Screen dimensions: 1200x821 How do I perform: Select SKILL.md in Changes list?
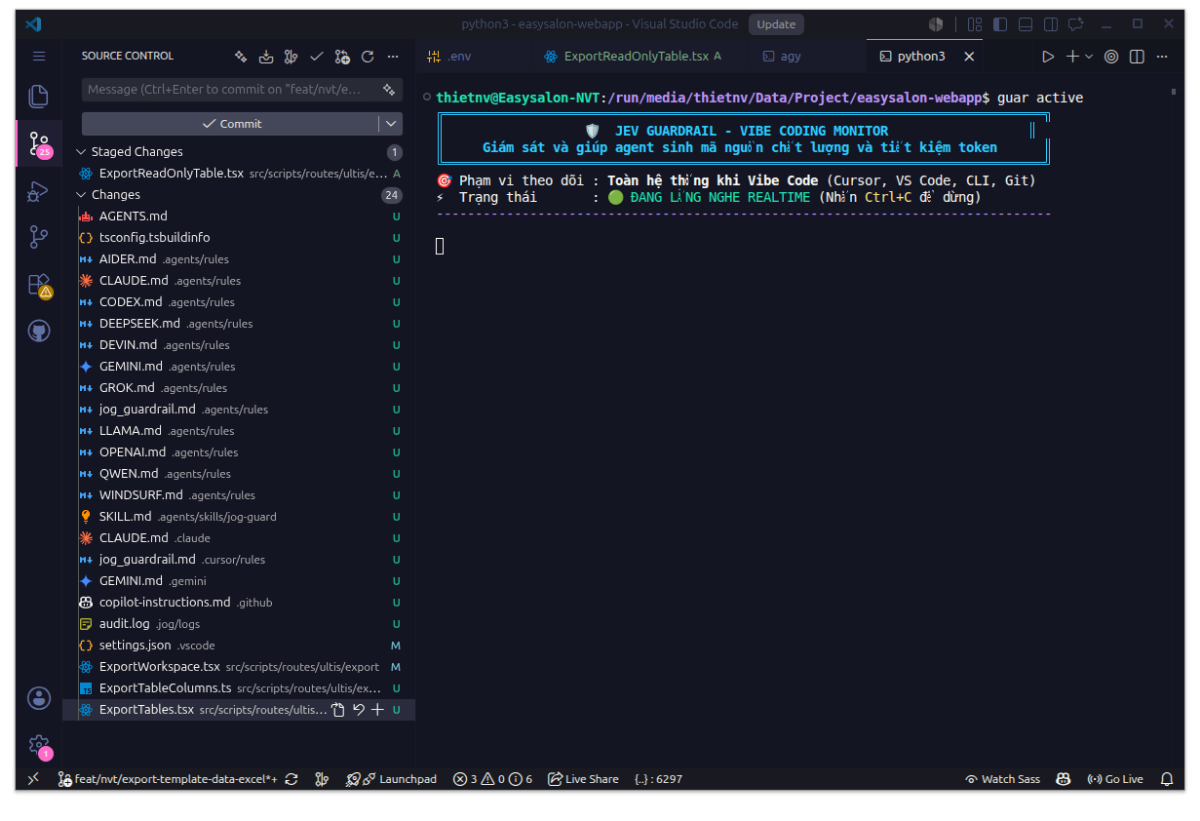pos(238,517)
